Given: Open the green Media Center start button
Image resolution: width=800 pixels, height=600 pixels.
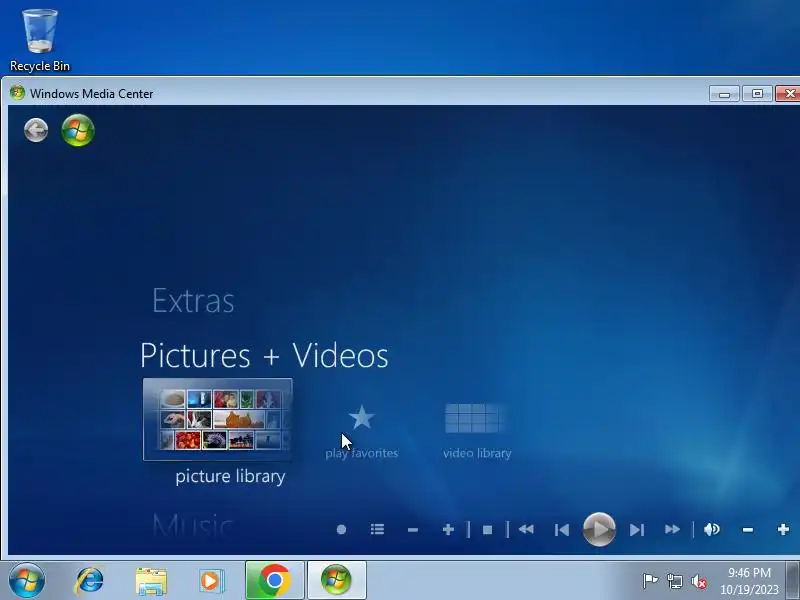Looking at the screenshot, I should click(78, 130).
